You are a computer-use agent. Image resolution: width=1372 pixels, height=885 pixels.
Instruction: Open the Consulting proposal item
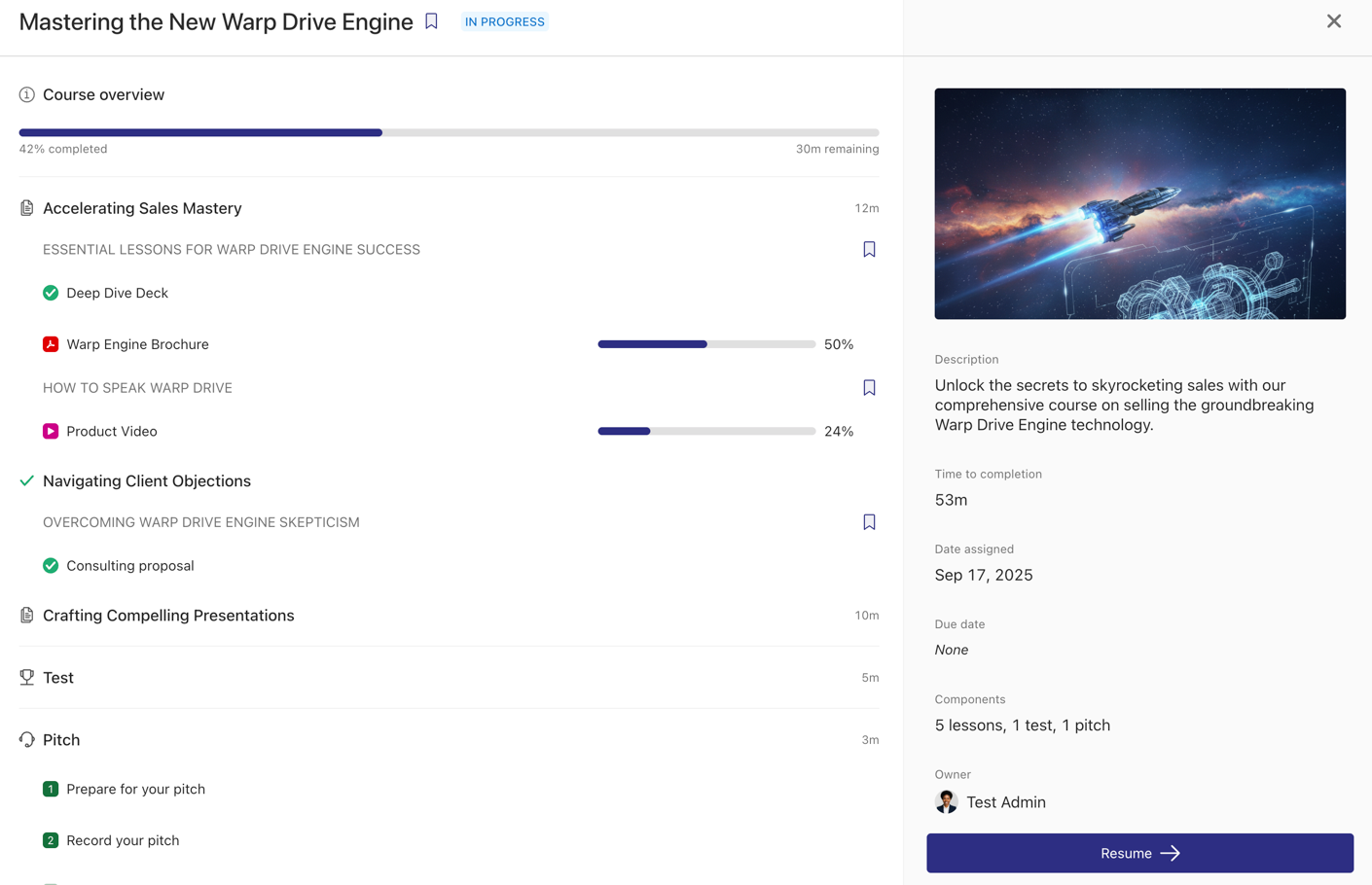click(x=130, y=566)
